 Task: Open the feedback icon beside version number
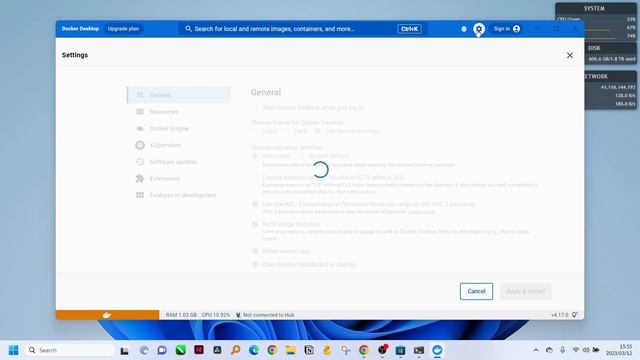575,315
